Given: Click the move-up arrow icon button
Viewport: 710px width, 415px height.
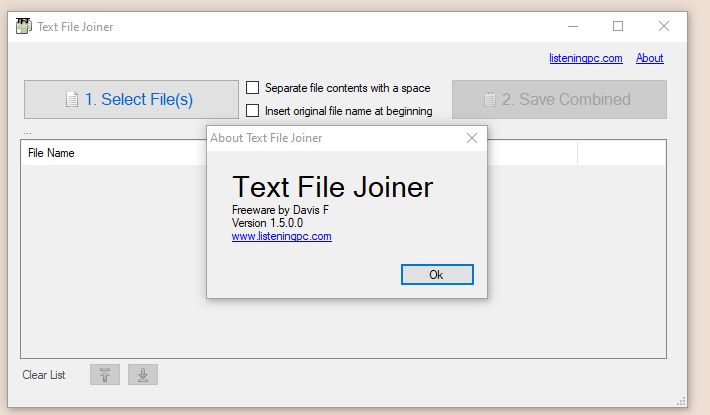Looking at the screenshot, I should [105, 375].
